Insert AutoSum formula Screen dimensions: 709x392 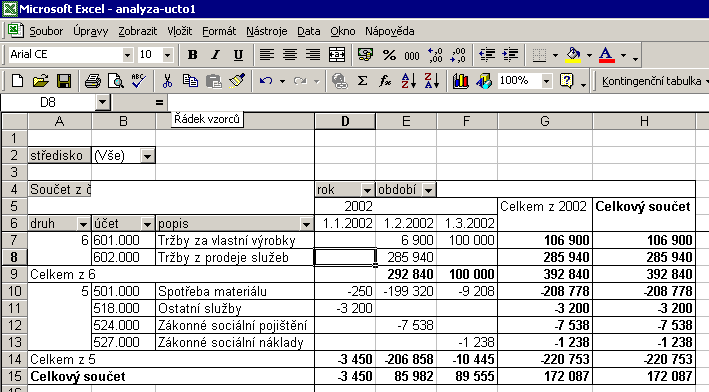[x=362, y=81]
